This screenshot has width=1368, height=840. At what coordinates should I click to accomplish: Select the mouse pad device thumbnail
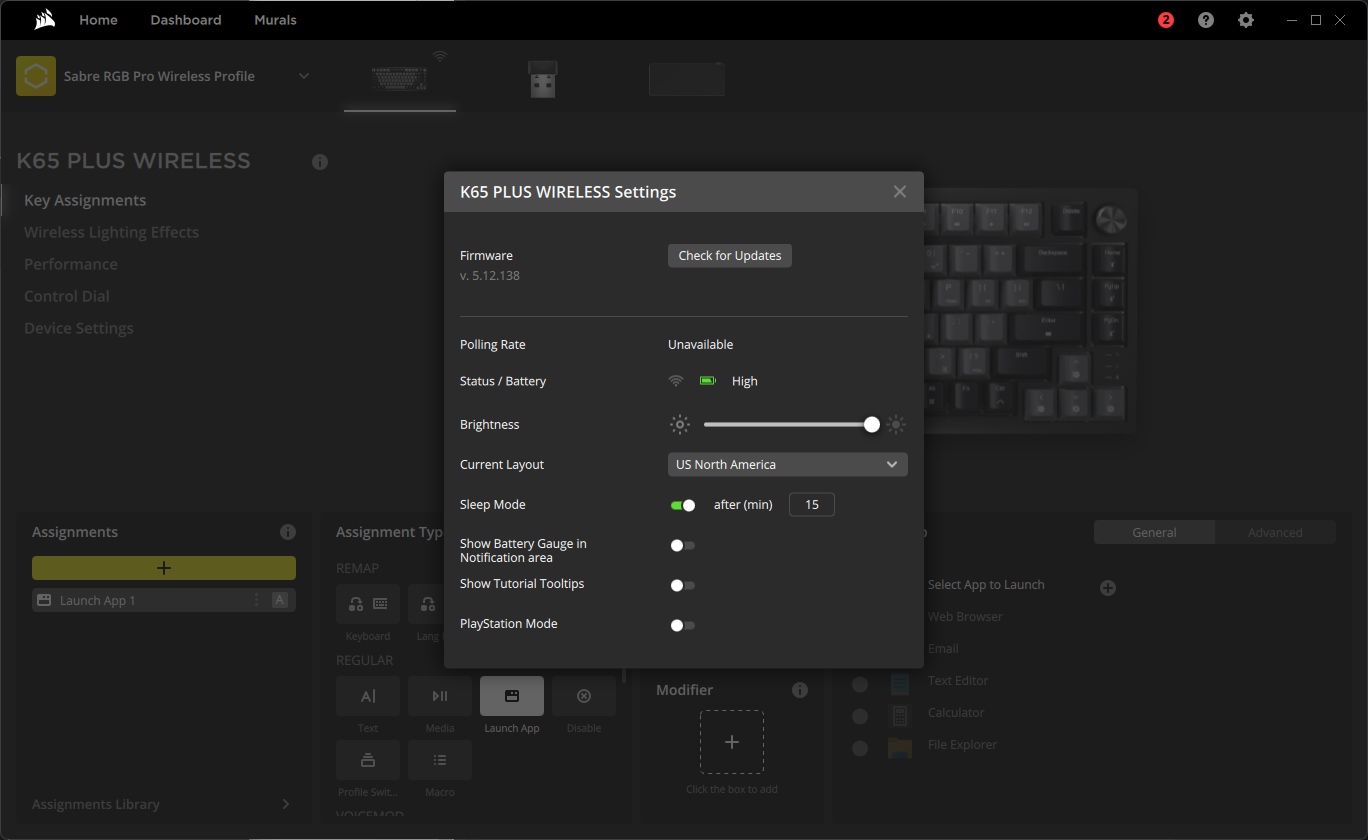pos(686,79)
